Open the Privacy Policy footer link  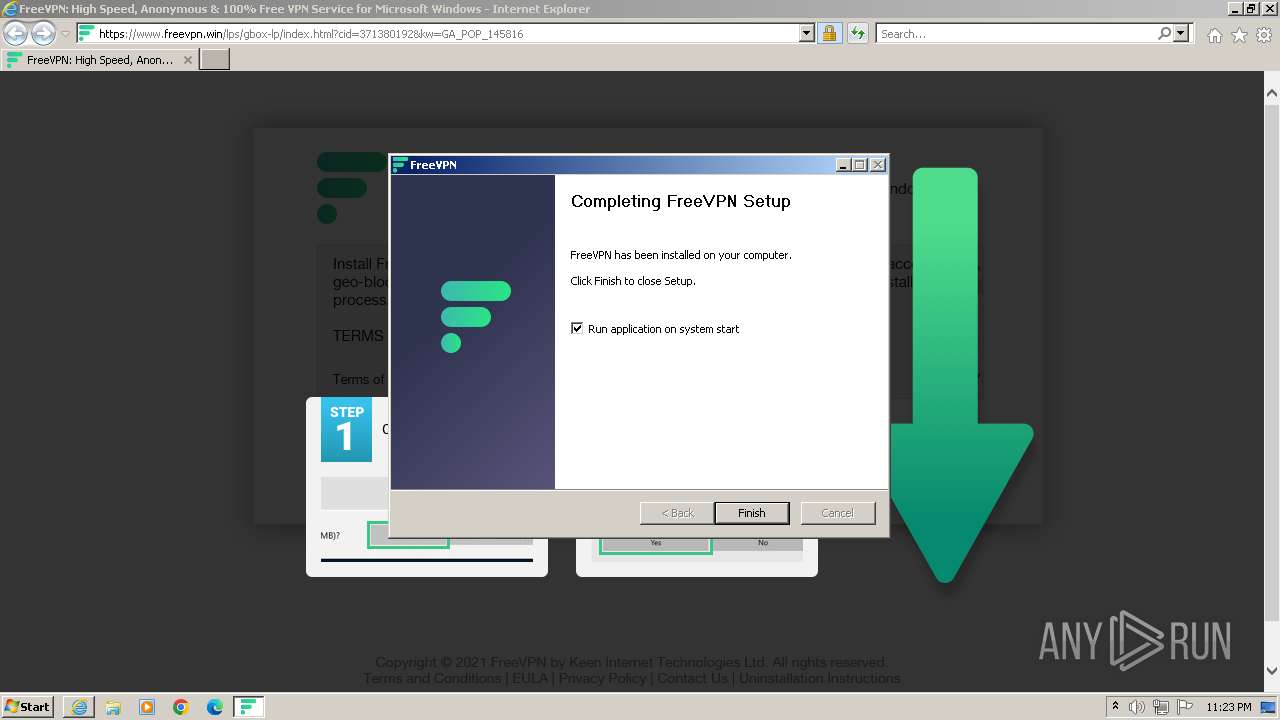tap(602, 678)
